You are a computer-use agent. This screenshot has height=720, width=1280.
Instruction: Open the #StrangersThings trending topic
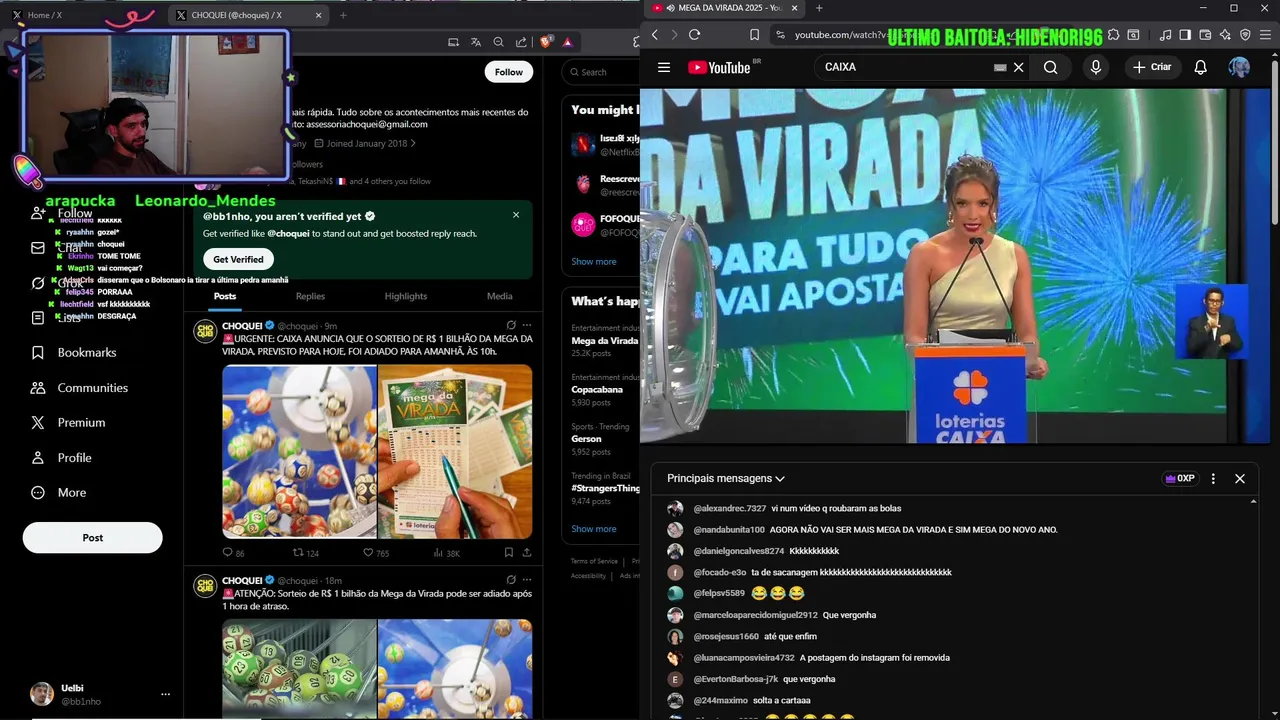click(605, 488)
